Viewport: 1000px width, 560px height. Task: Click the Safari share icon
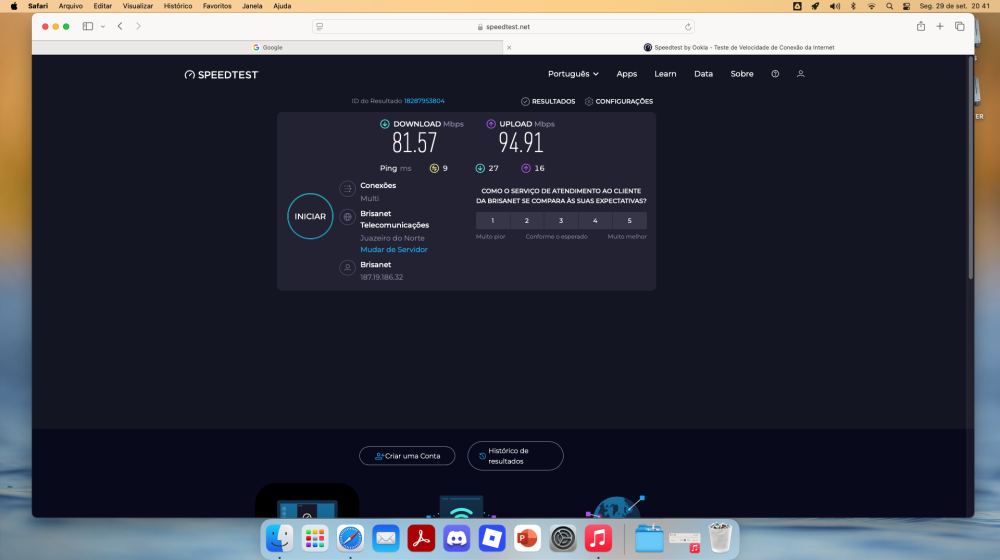[920, 26]
